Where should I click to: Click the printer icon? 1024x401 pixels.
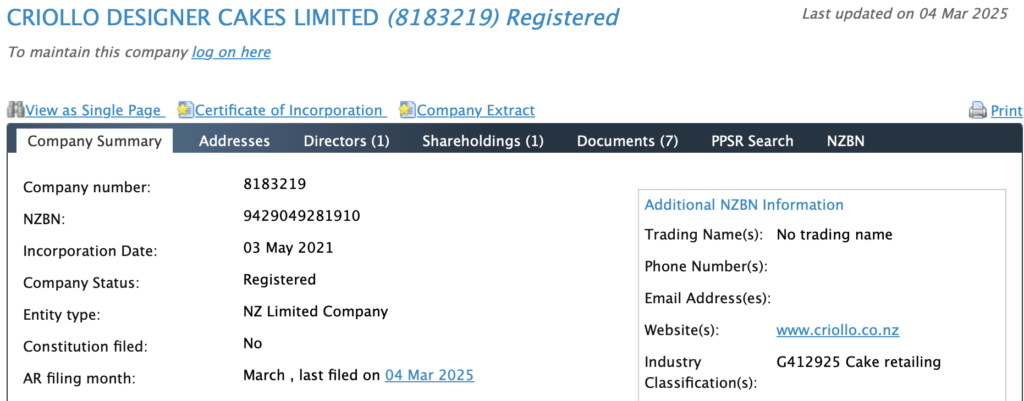[x=978, y=110]
